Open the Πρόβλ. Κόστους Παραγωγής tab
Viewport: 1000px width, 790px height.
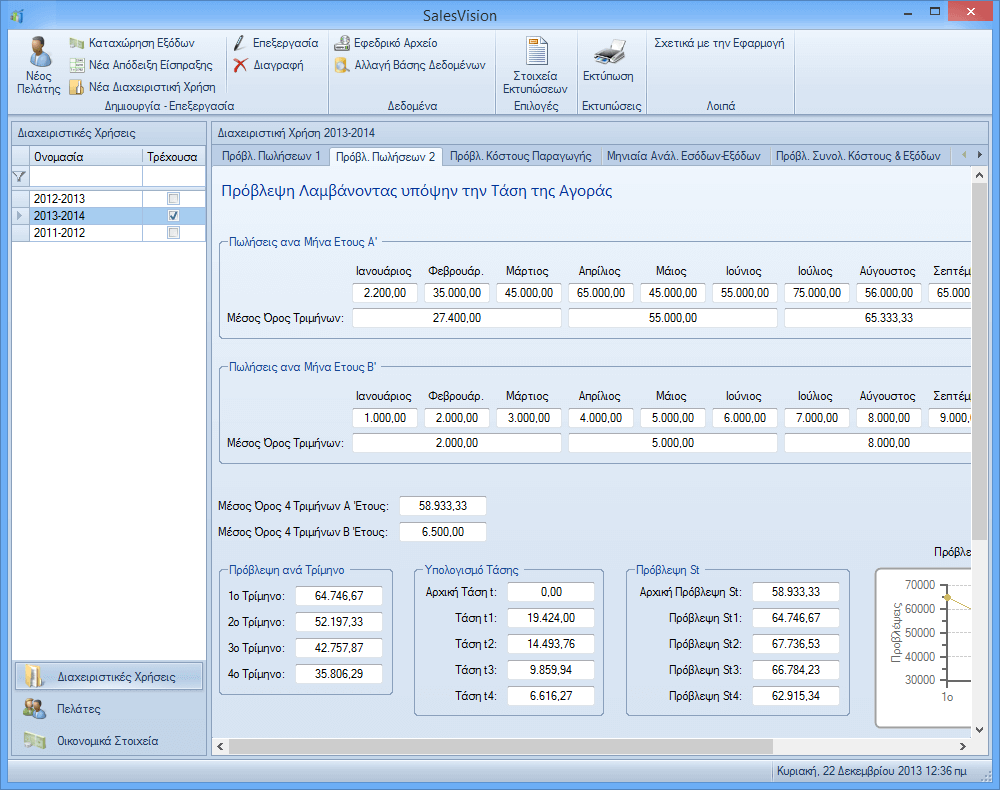pyautogui.click(x=520, y=156)
